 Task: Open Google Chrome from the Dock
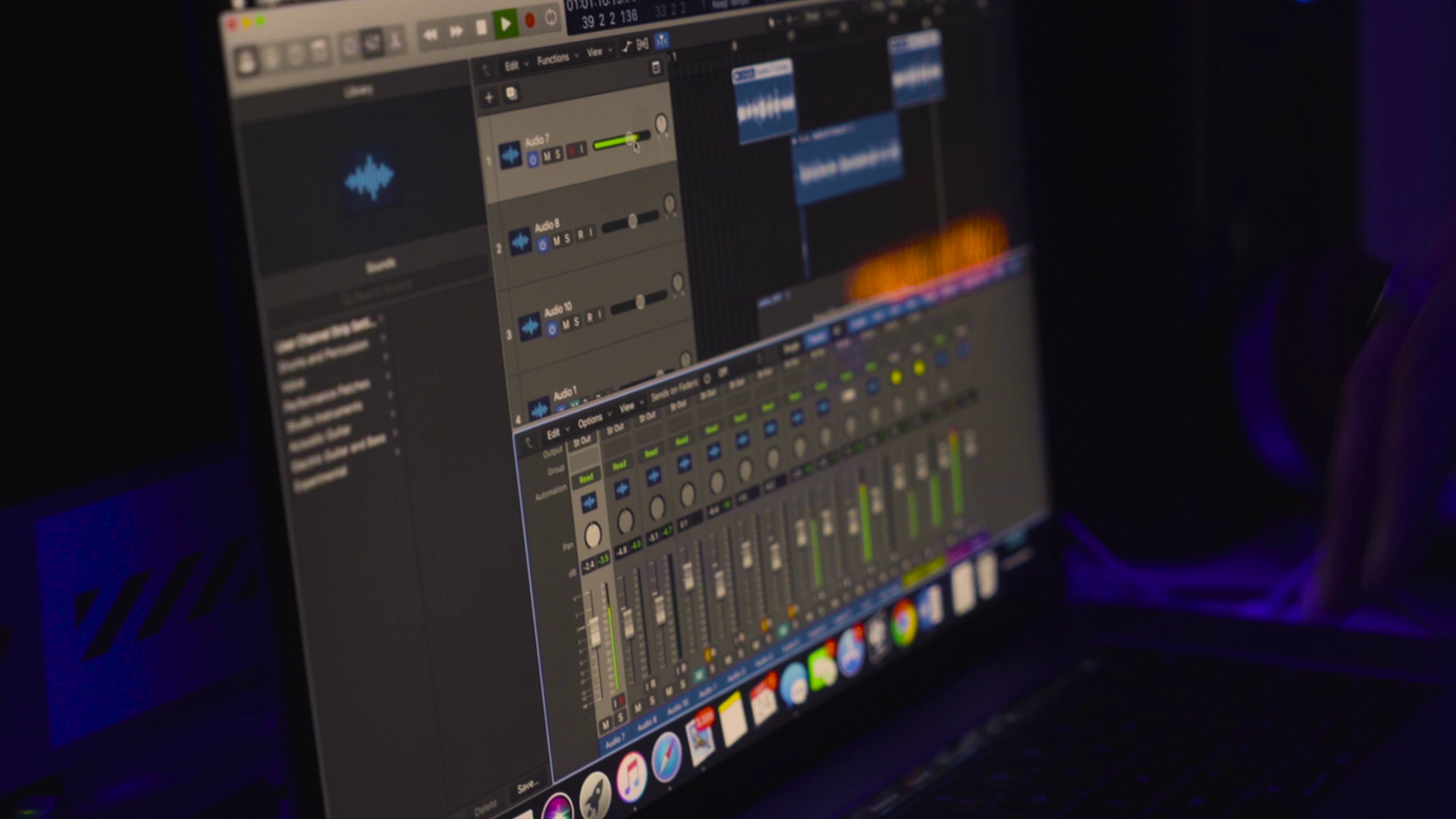click(903, 623)
